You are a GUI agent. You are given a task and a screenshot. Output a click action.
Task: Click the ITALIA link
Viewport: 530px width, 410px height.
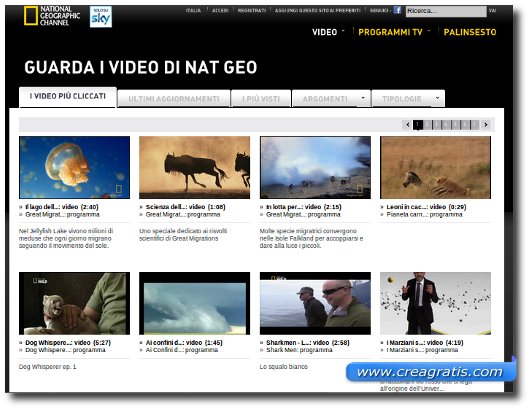pyautogui.click(x=193, y=10)
